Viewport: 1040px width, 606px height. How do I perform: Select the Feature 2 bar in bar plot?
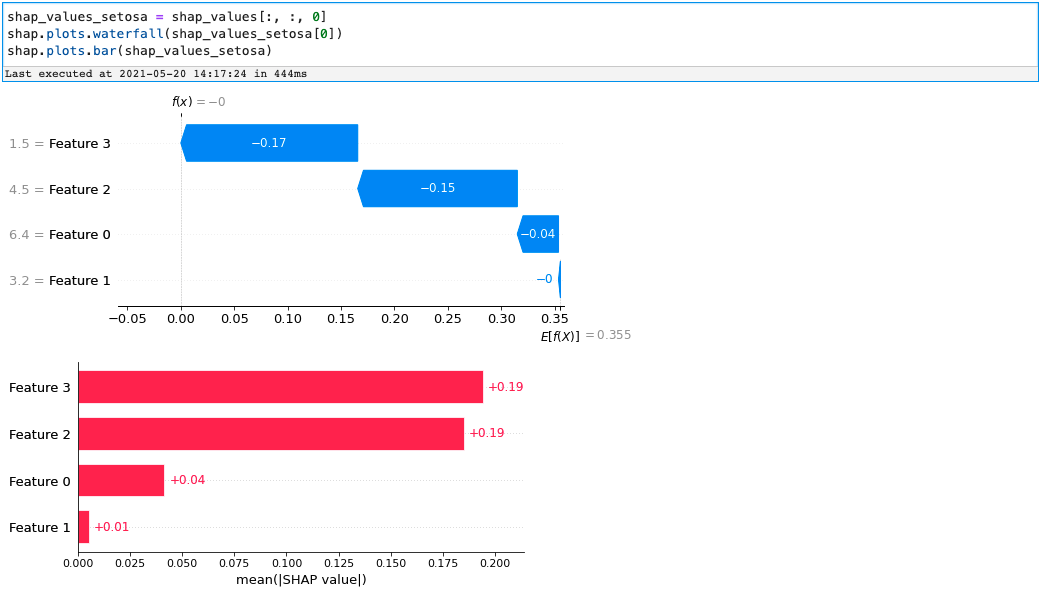click(x=270, y=434)
